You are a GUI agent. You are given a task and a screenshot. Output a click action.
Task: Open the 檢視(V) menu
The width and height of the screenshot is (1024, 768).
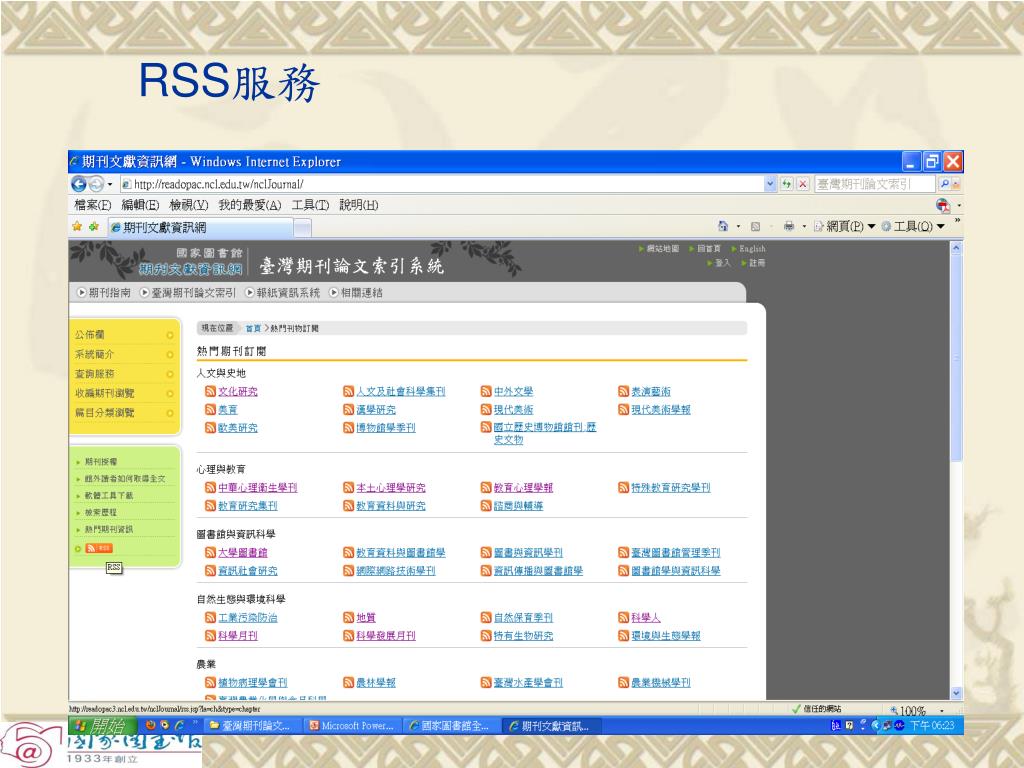pyautogui.click(x=189, y=205)
